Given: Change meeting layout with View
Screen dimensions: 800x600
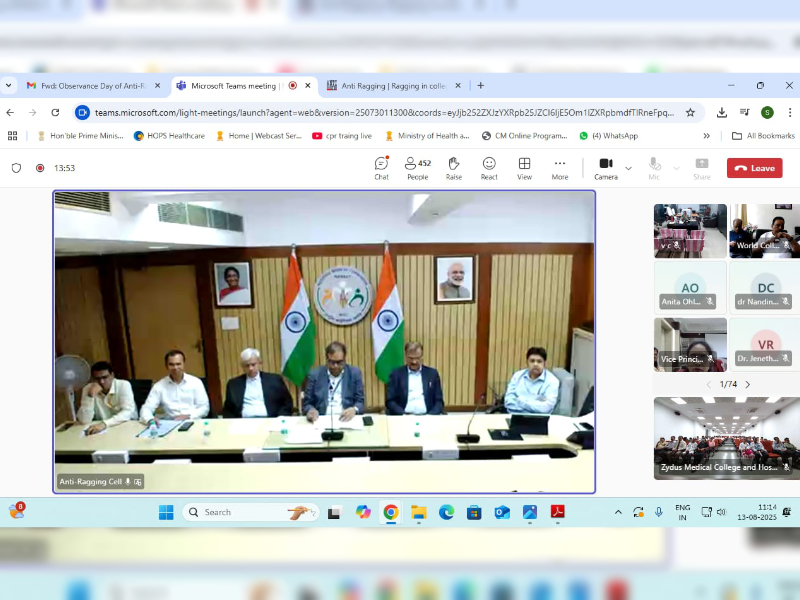Looking at the screenshot, I should coord(524,167).
